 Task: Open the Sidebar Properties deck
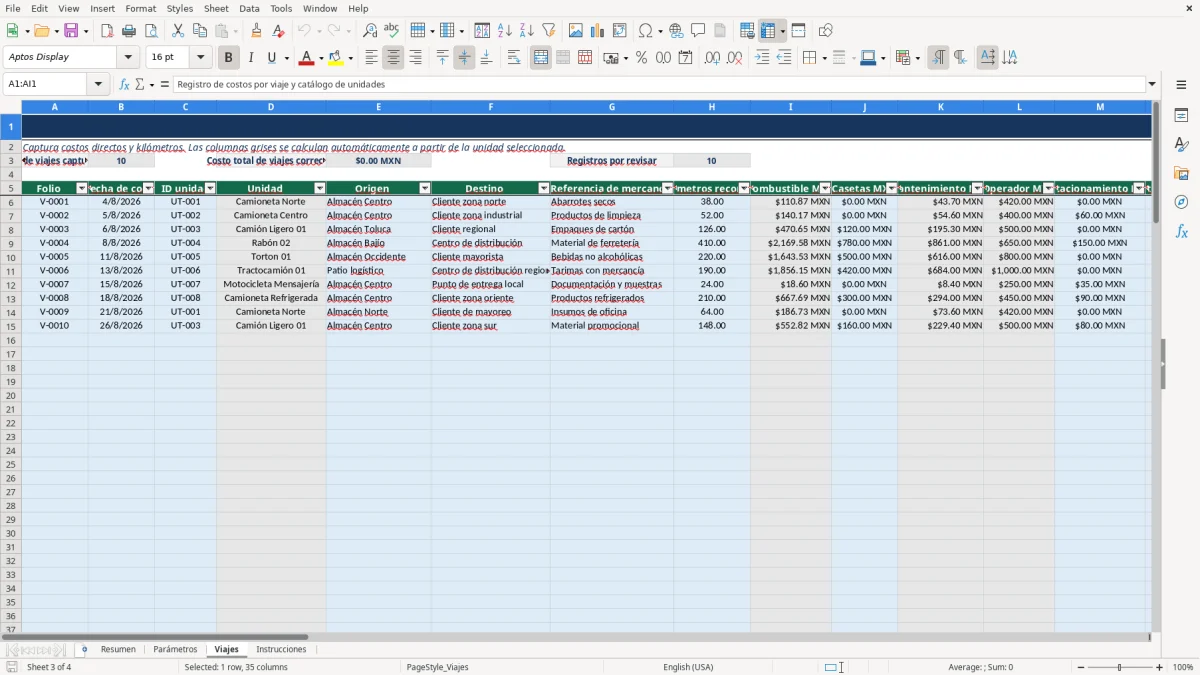[1181, 116]
